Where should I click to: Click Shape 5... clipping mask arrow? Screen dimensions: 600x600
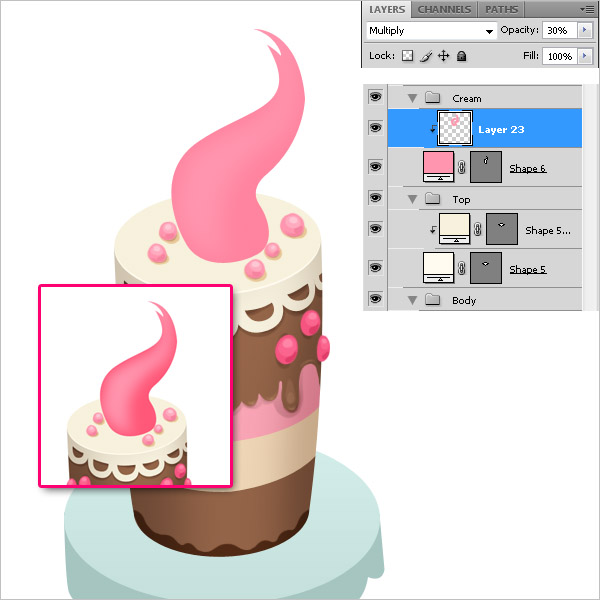433,230
